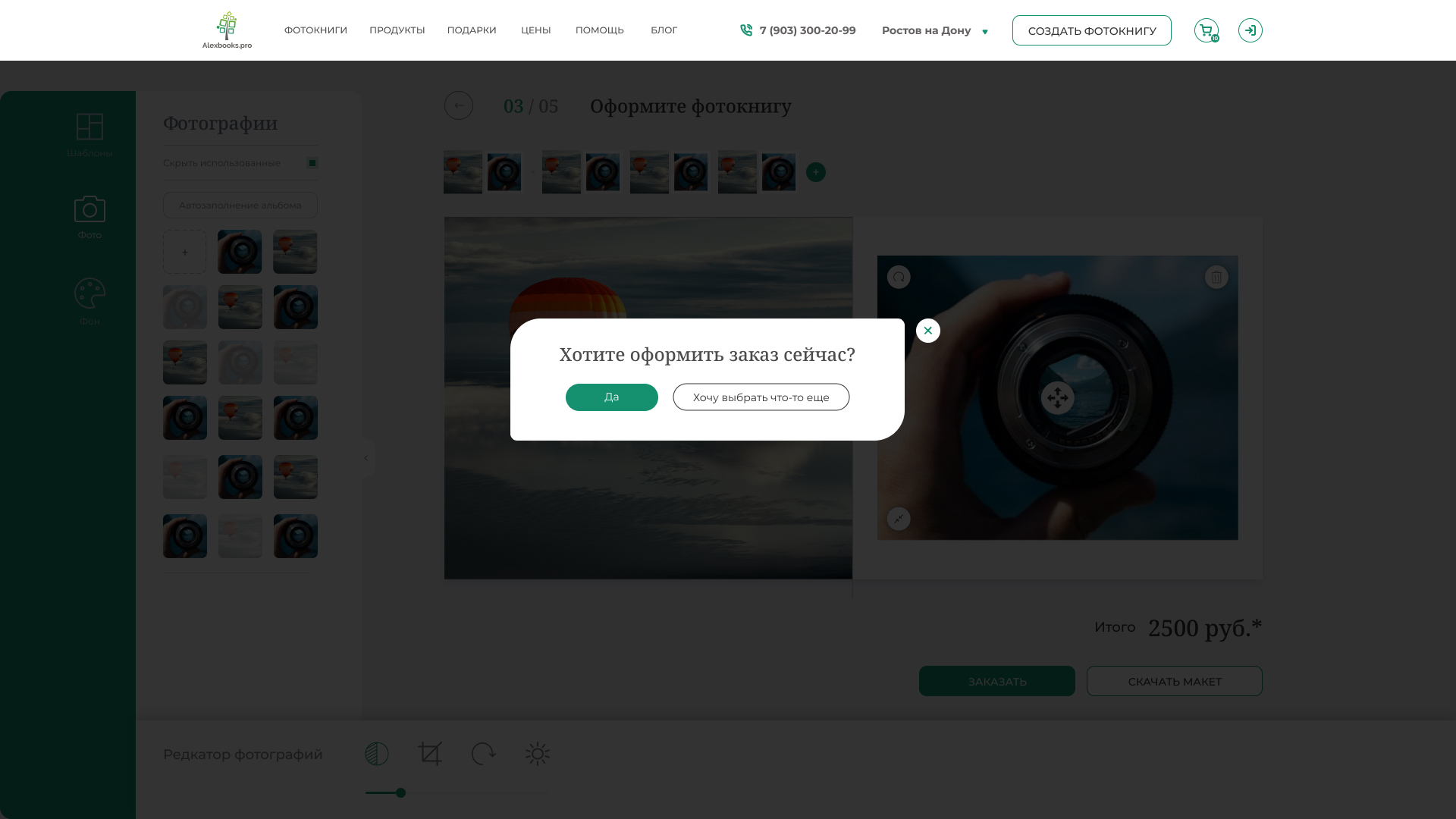Click Автозаполнение альбома button
Screen dimensions: 1456x819
240,206
